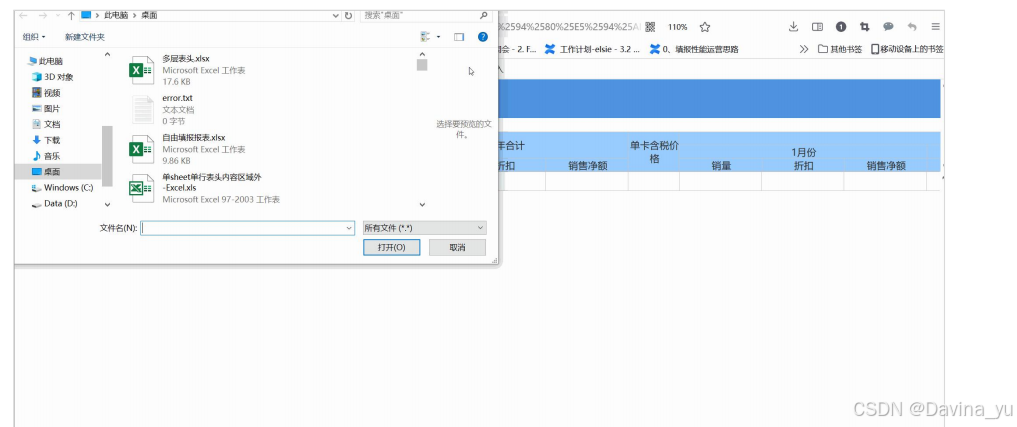Click the 取消 button
The height and width of the screenshot is (427, 1017).
coord(457,247)
